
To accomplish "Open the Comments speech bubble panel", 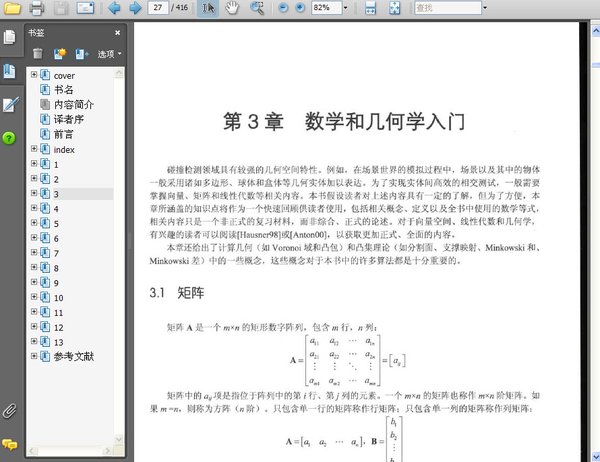I will click(10, 444).
